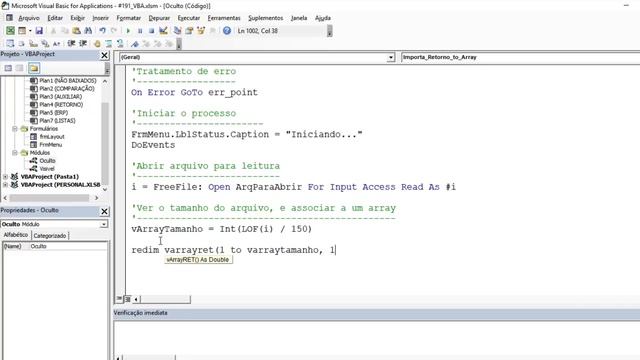The height and width of the screenshot is (360, 640).
Task: Click the (Name) property value Oculto field
Action: [x=68, y=246]
